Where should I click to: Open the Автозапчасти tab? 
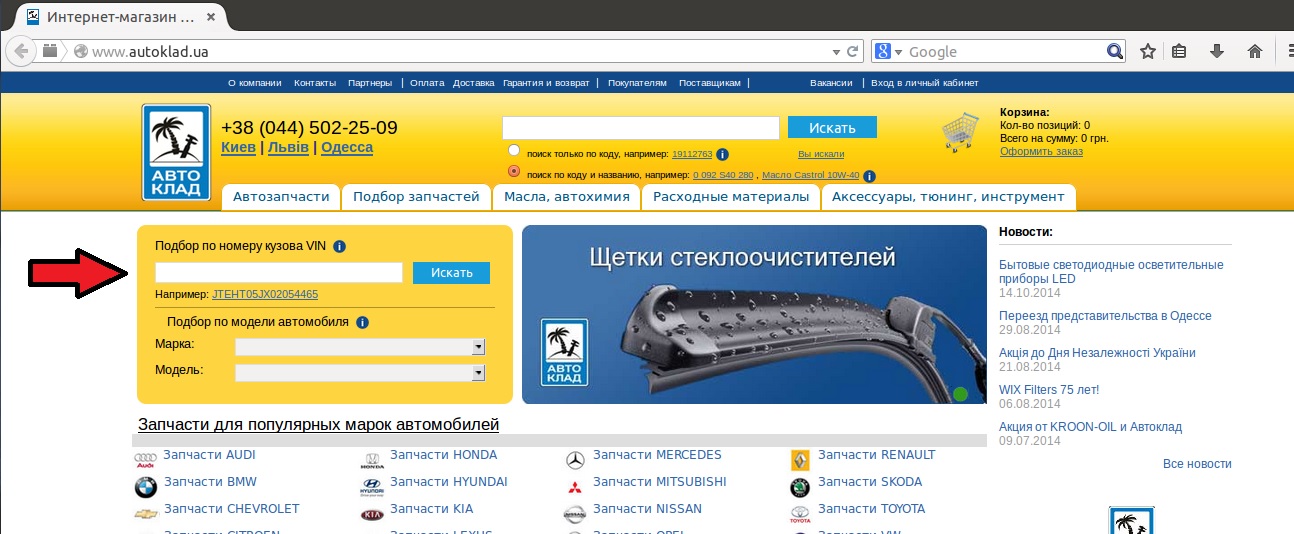click(281, 197)
